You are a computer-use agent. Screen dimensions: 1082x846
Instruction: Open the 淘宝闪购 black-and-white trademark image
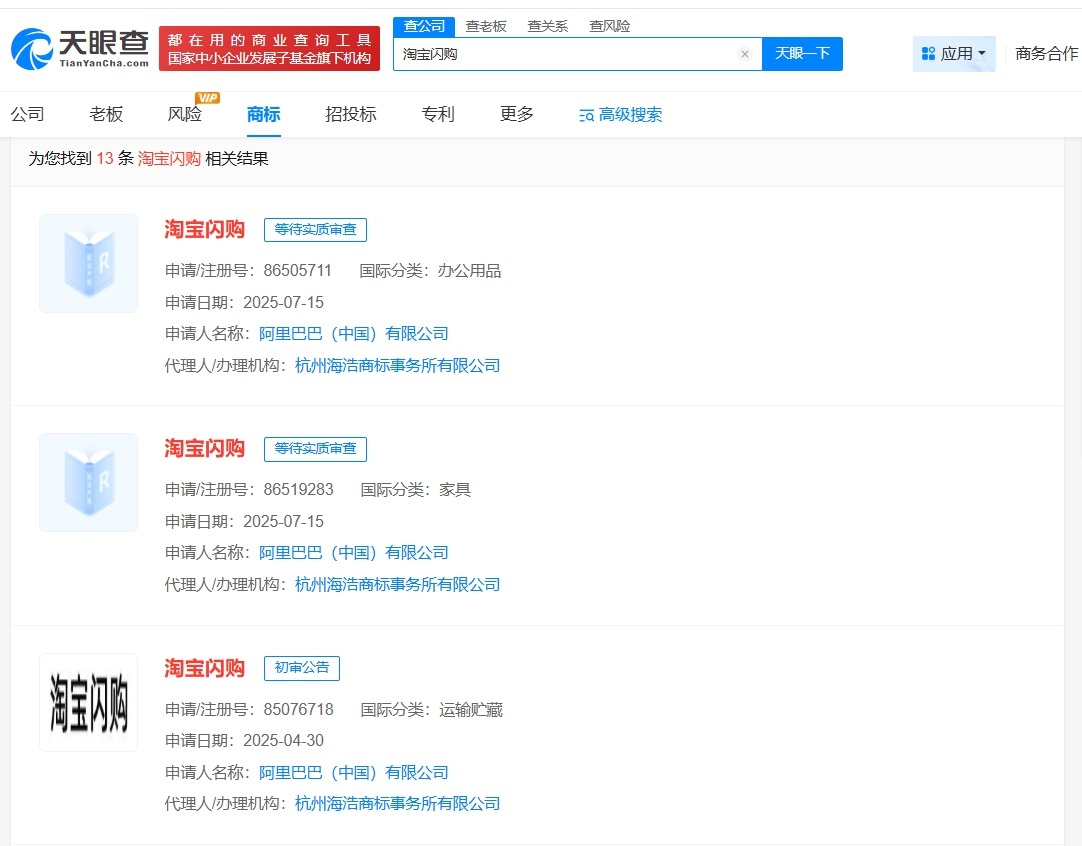[88, 701]
